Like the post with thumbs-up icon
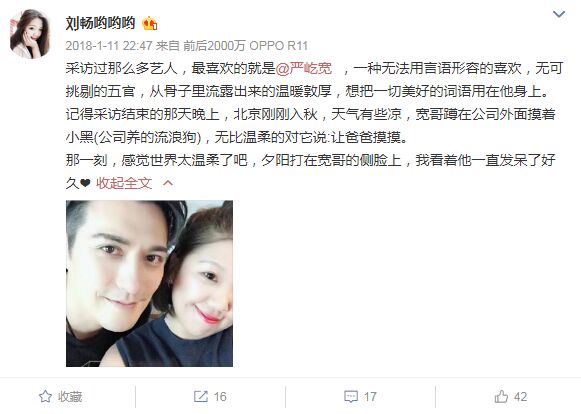 point(501,397)
